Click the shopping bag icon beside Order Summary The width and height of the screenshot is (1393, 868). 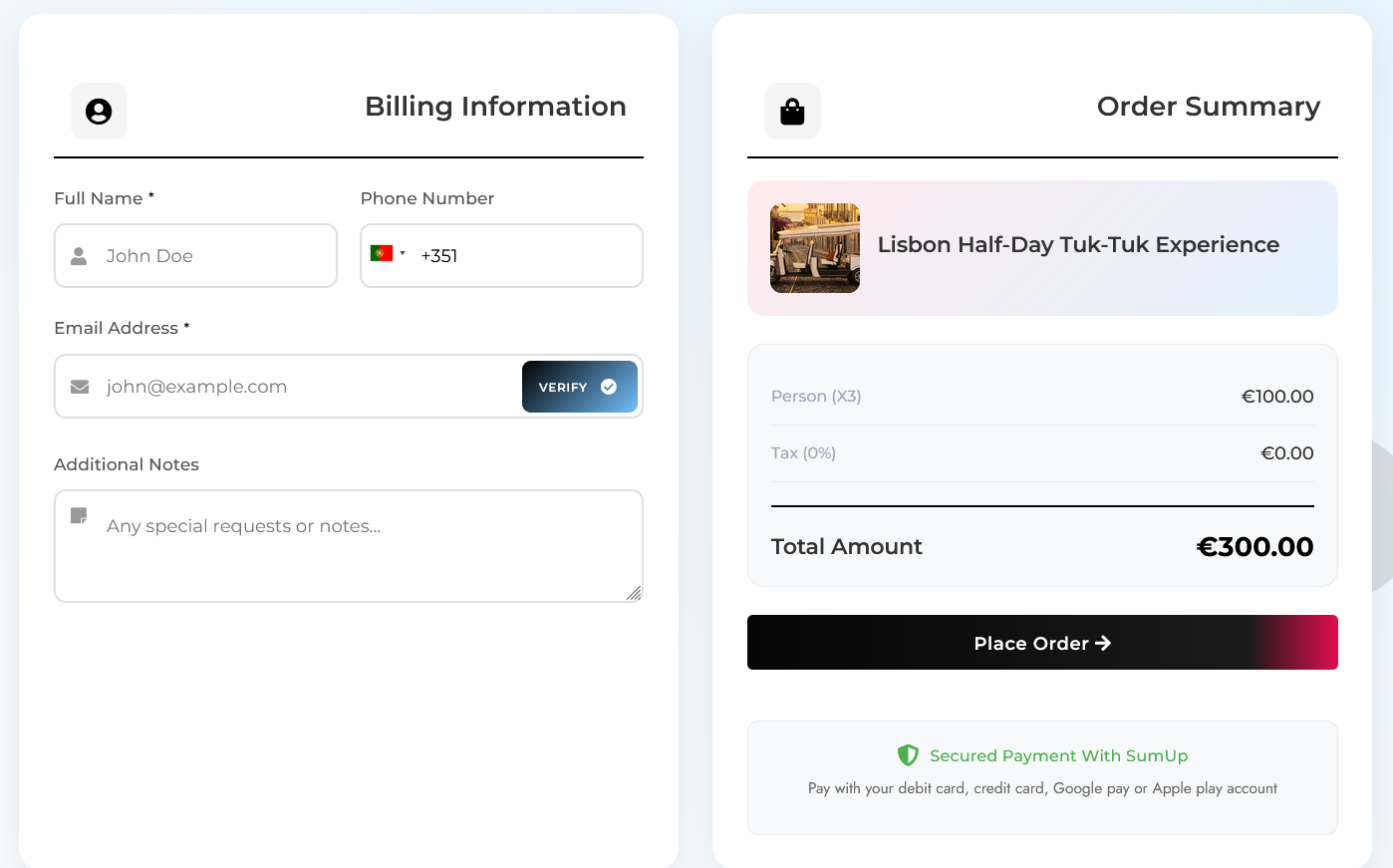pos(792,111)
